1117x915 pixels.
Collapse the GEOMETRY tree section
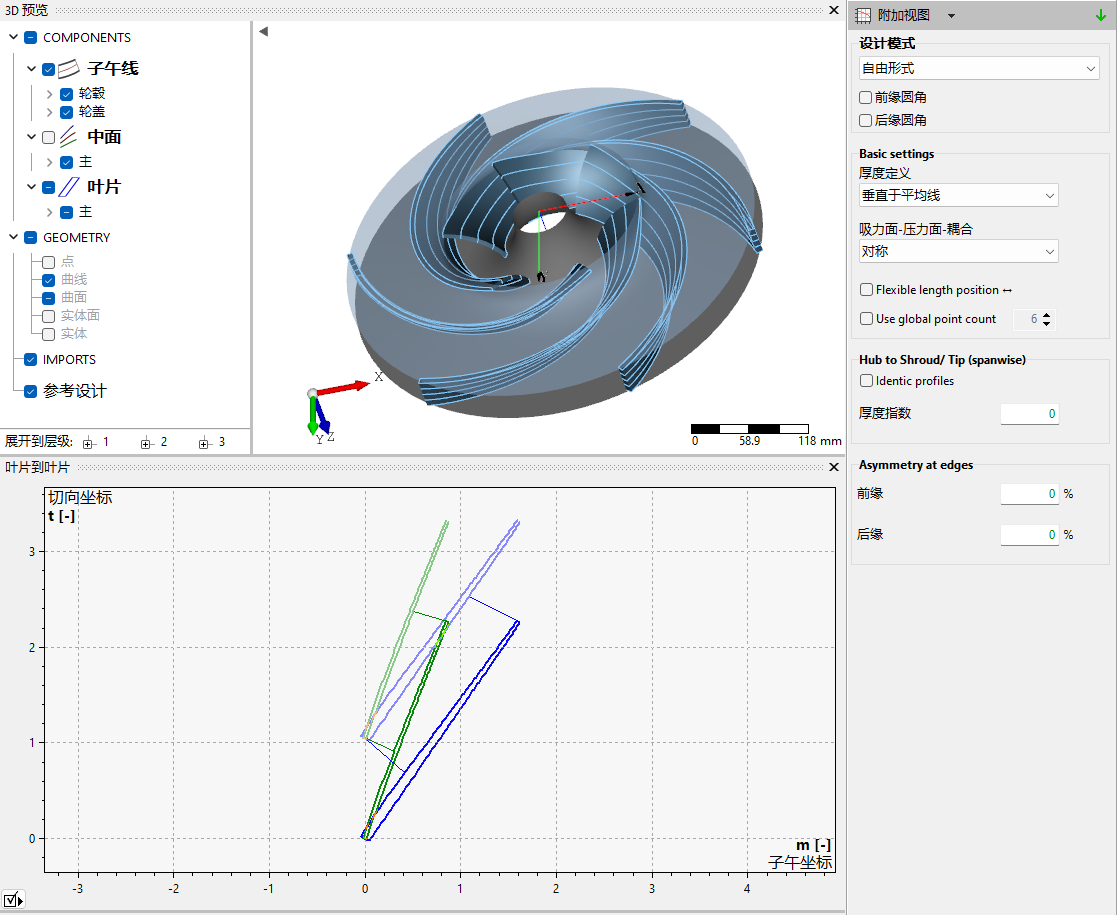pyautogui.click(x=13, y=238)
